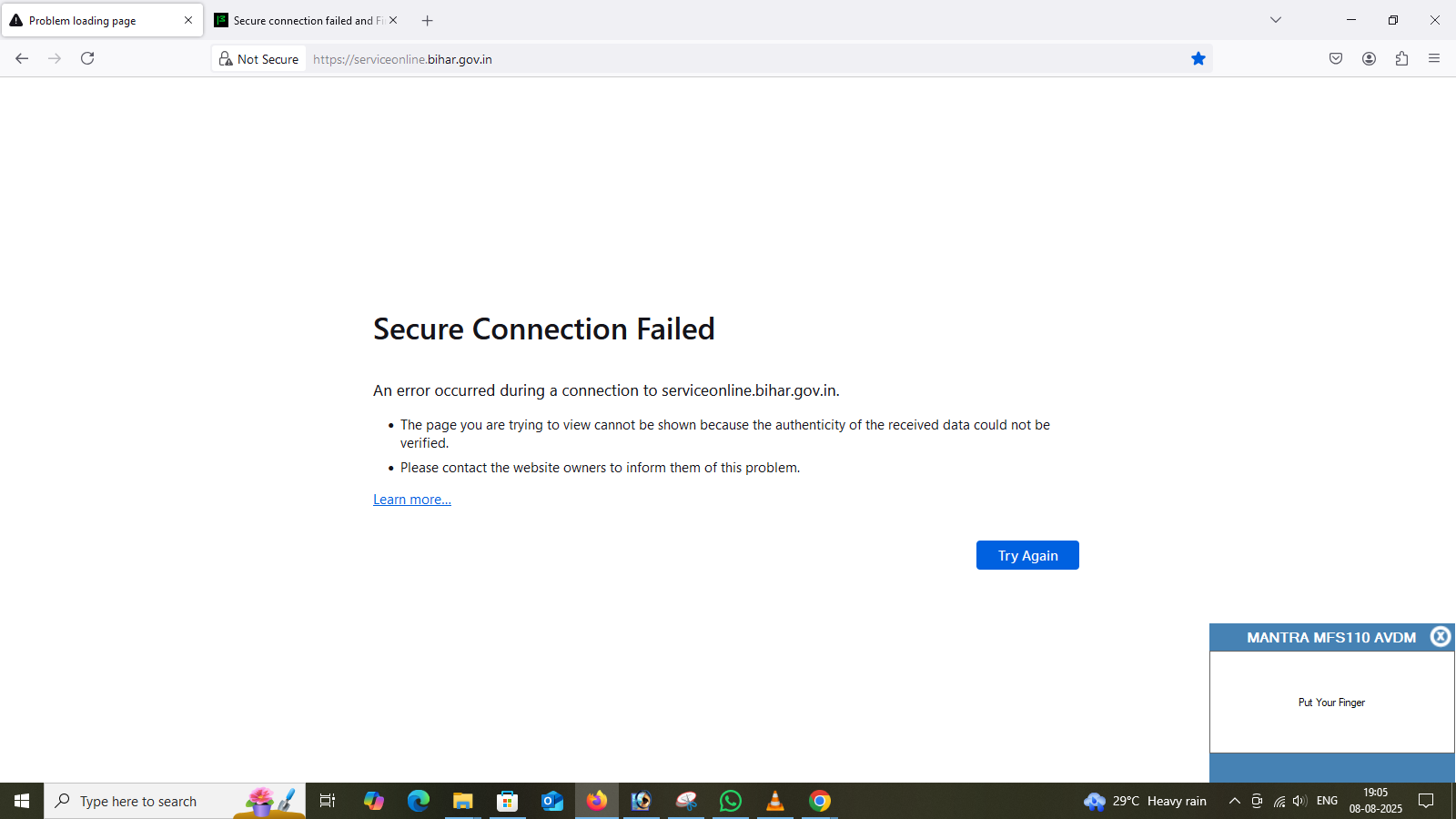Image resolution: width=1456 pixels, height=819 pixels.
Task: Switch to Secure connection failed tab
Action: click(x=300, y=20)
